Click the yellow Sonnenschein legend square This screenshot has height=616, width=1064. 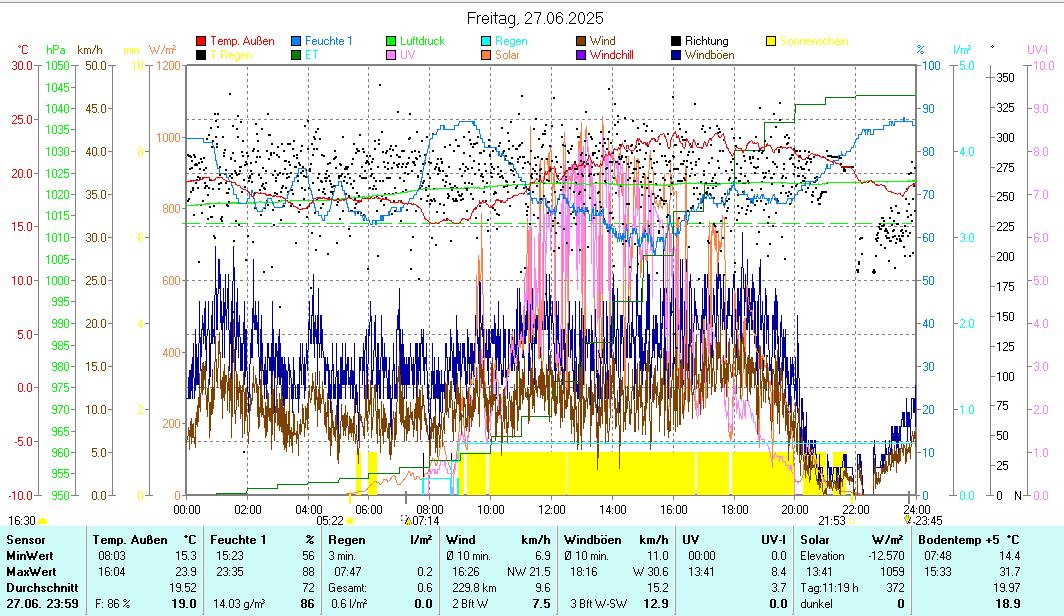coord(771,41)
